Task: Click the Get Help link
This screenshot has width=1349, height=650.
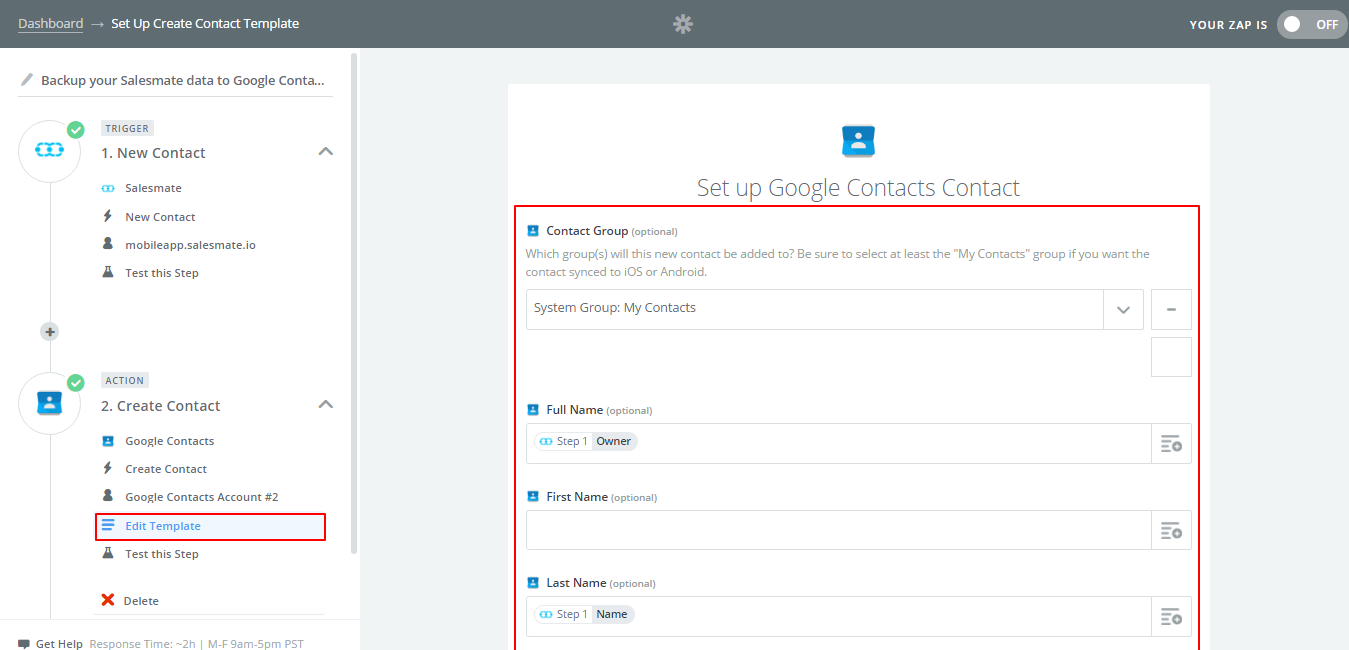Action: coord(59,644)
